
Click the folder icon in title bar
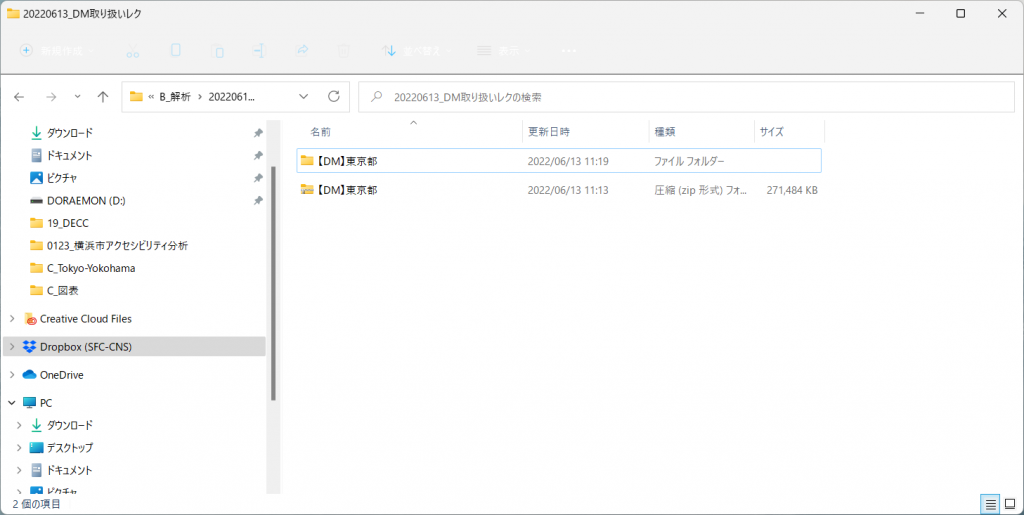pos(12,13)
